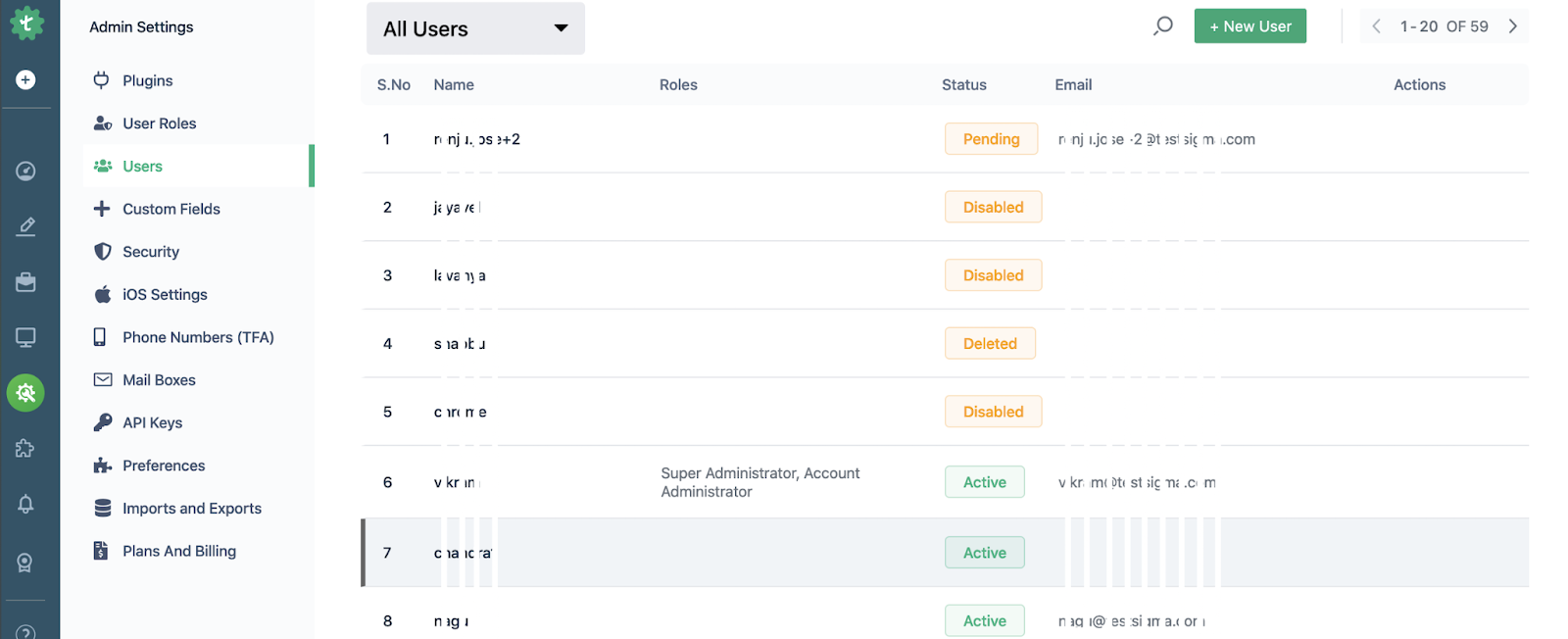Image resolution: width=1568 pixels, height=639 pixels.
Task: Click Deleted status badge in row 4
Action: 990,343
